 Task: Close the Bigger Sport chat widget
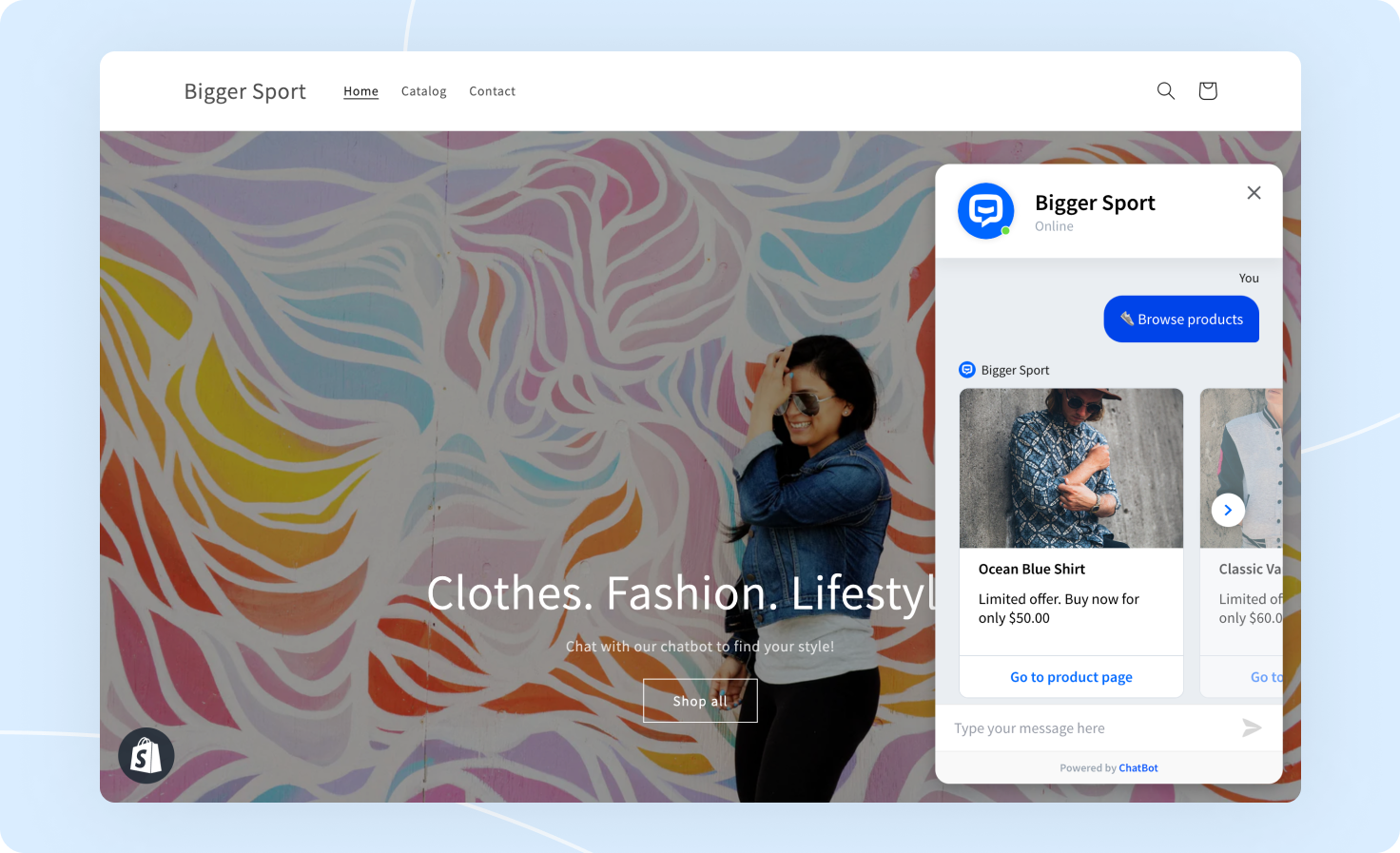tap(1254, 192)
